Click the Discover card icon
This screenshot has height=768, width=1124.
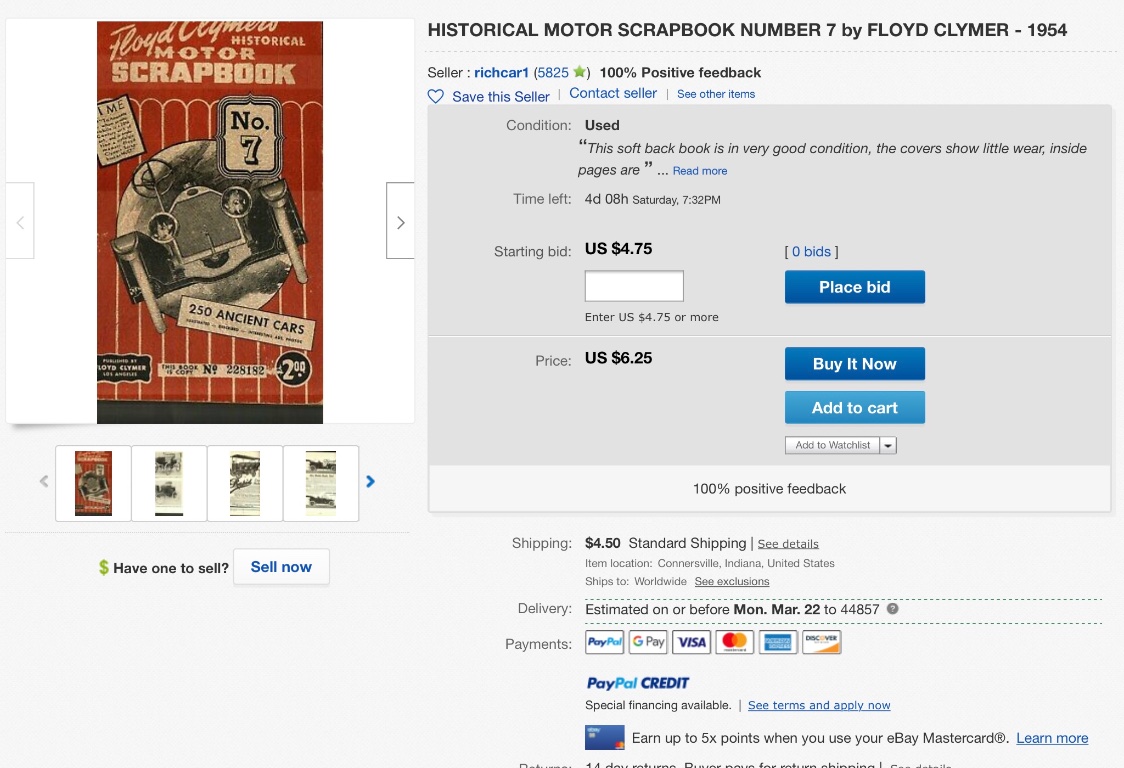(821, 642)
